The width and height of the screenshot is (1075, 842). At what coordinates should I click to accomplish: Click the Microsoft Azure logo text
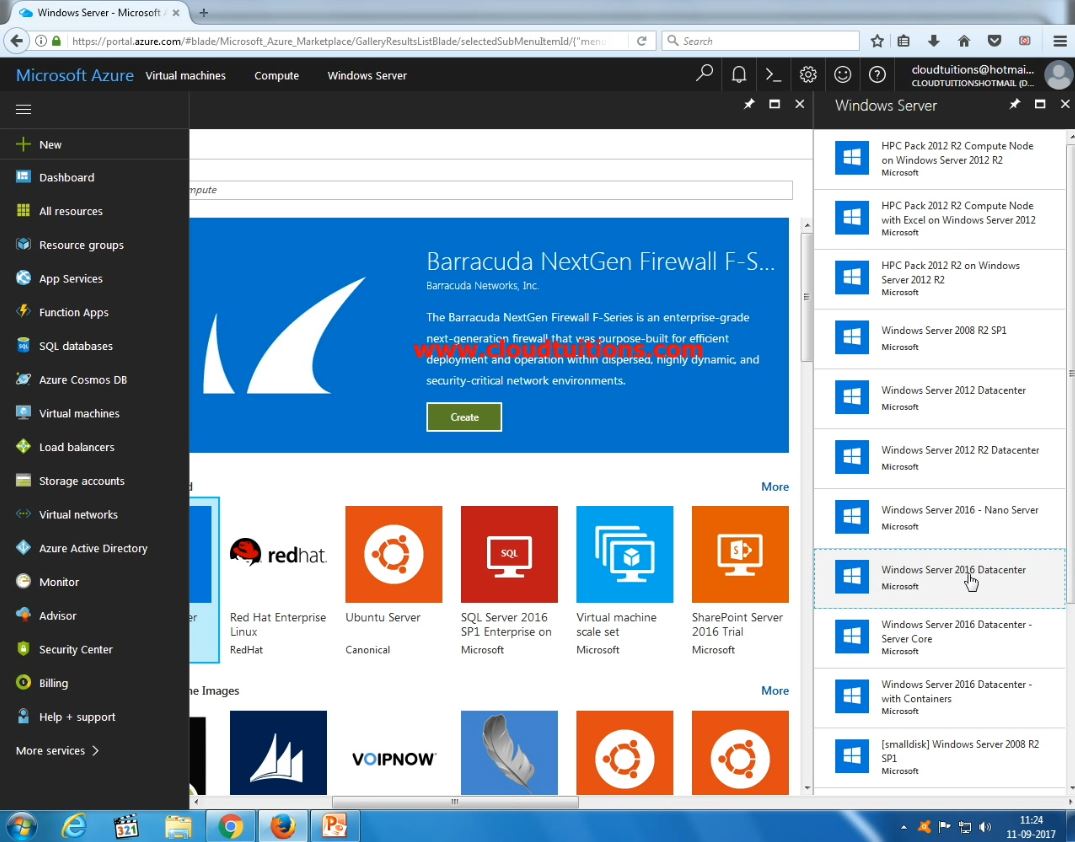pyautogui.click(x=75, y=75)
